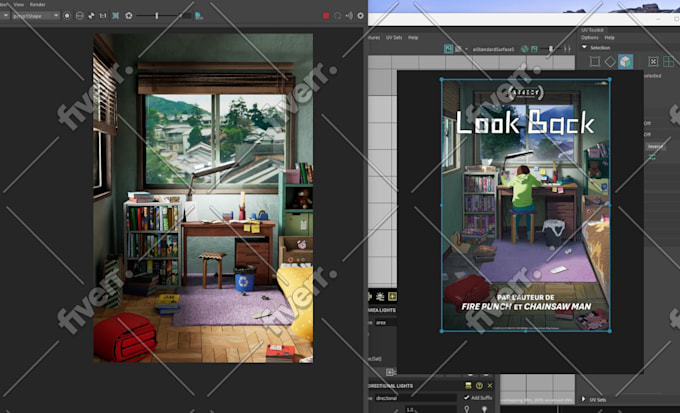Image resolution: width=680 pixels, height=413 pixels.
Task: Stop the render with the red button
Action: 326,16
